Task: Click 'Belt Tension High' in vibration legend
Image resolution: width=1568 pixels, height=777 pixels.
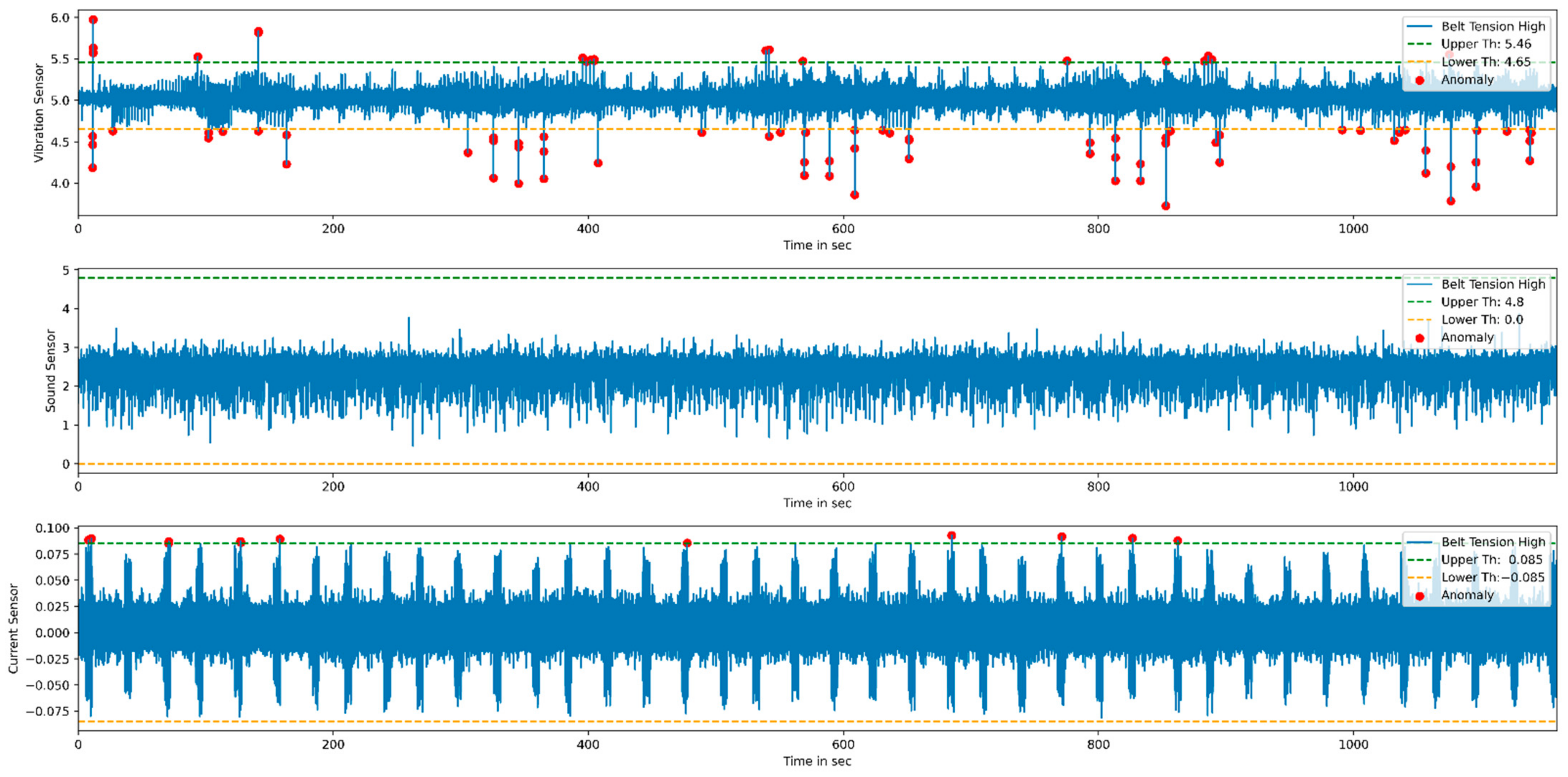Action: click(1493, 26)
